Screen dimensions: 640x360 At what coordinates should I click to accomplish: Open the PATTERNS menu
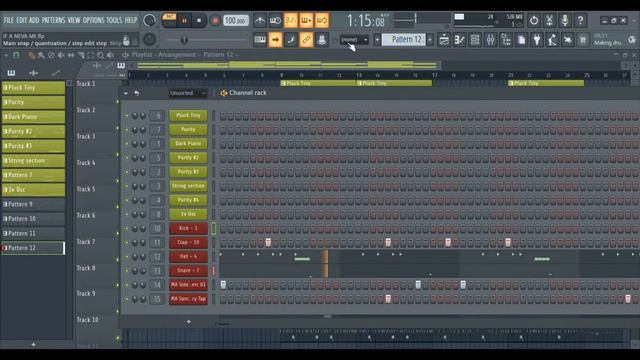coord(53,20)
